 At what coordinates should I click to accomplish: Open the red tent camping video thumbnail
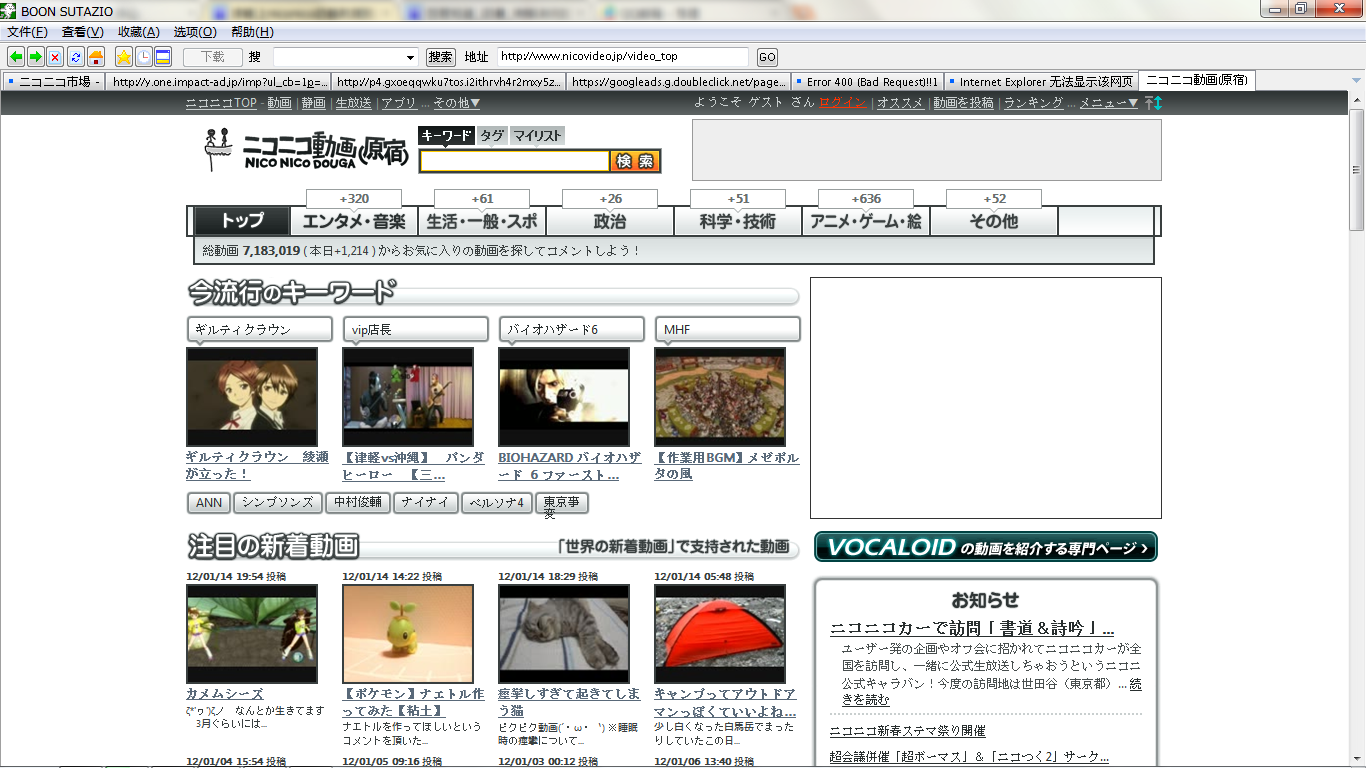720,634
